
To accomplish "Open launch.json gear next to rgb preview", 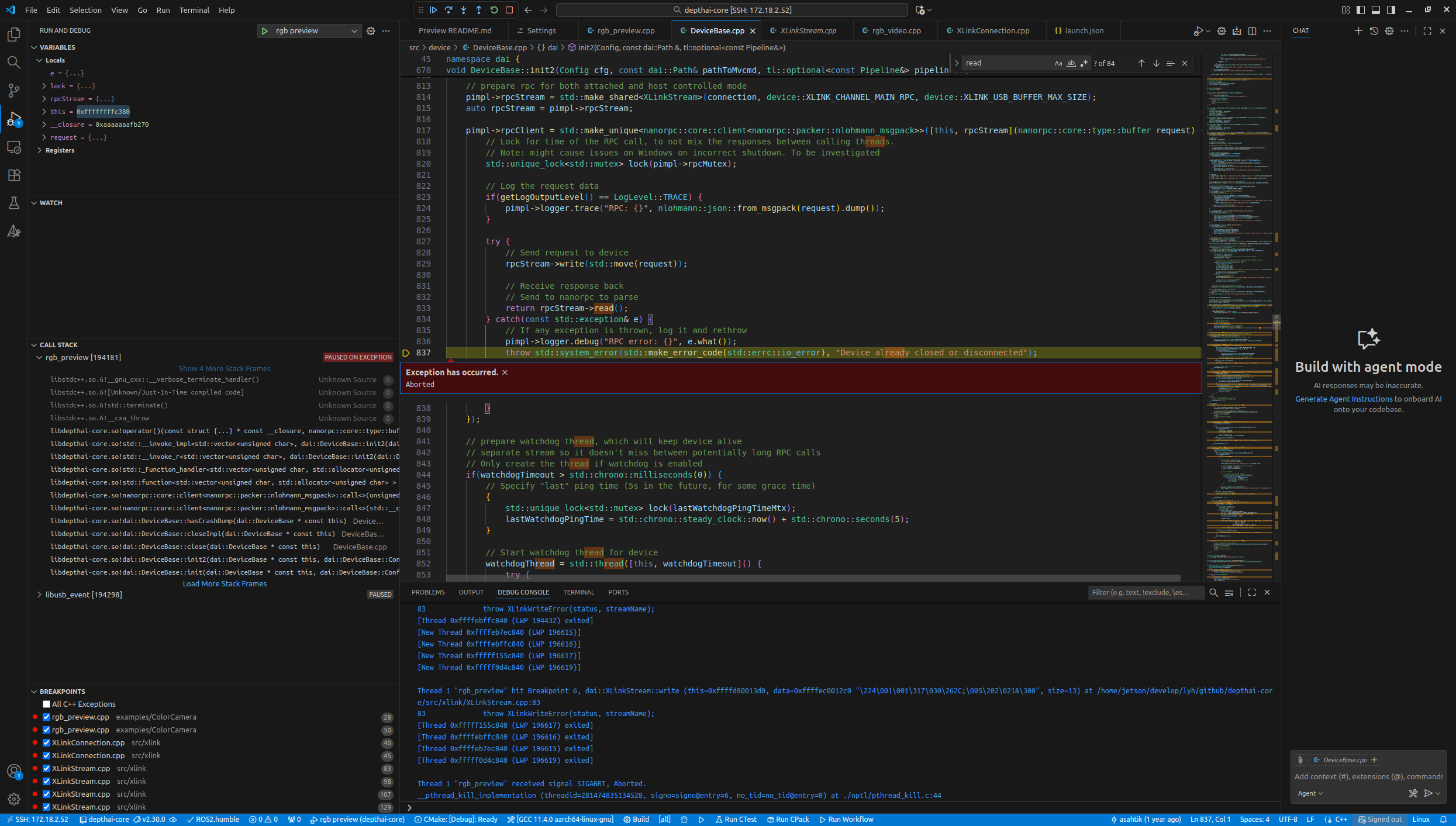I will [x=371, y=31].
